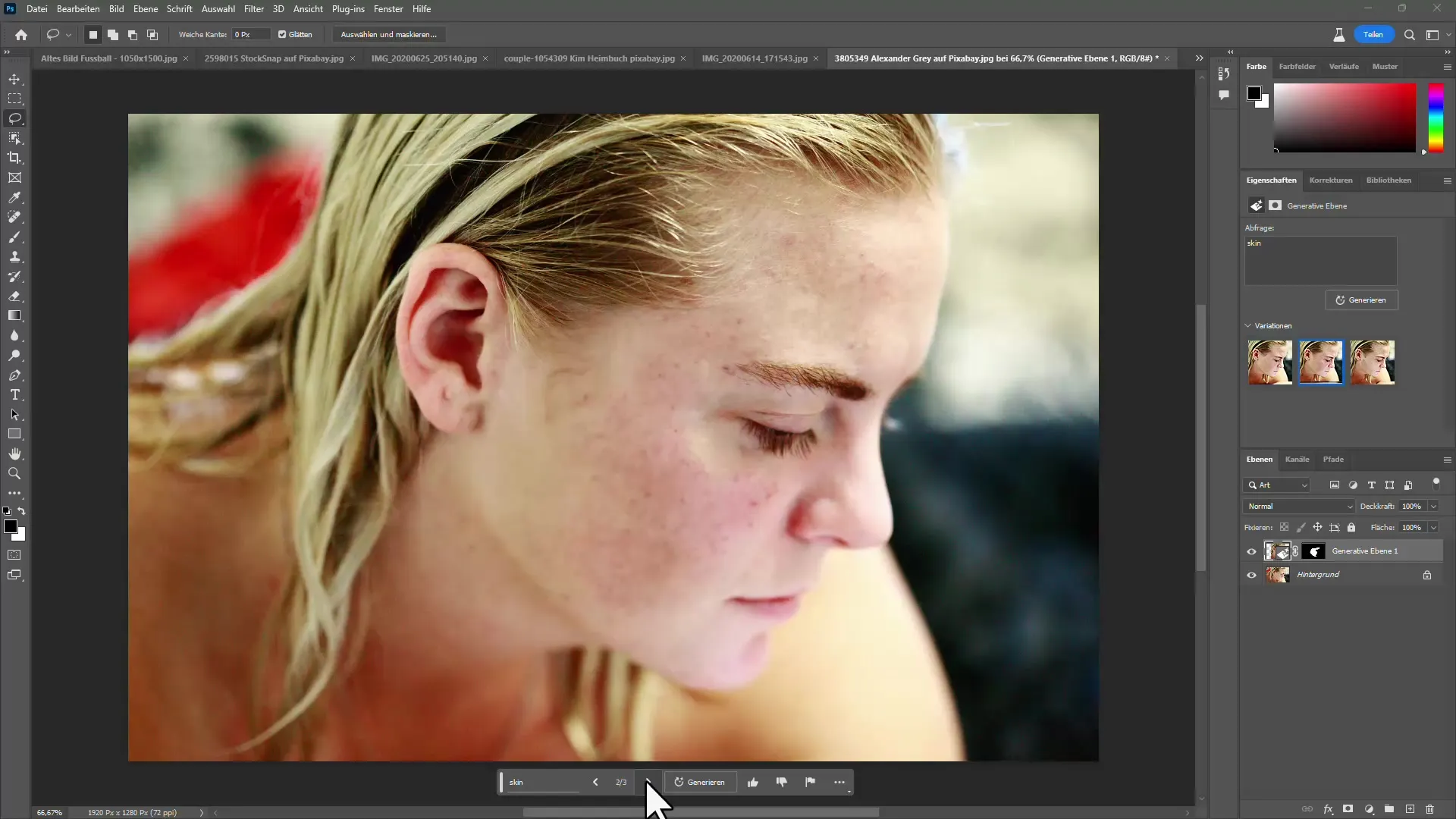The image size is (1456, 819).
Task: Select the Healing Brush tool
Action: [14, 218]
